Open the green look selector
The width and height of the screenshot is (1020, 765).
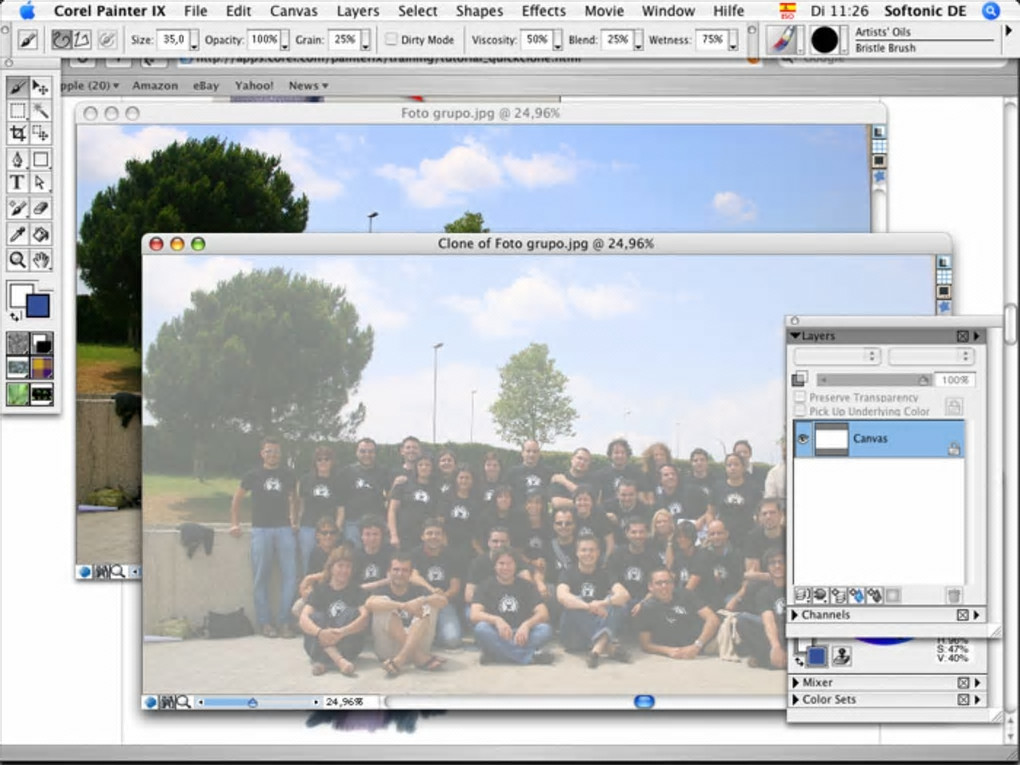(x=18, y=394)
